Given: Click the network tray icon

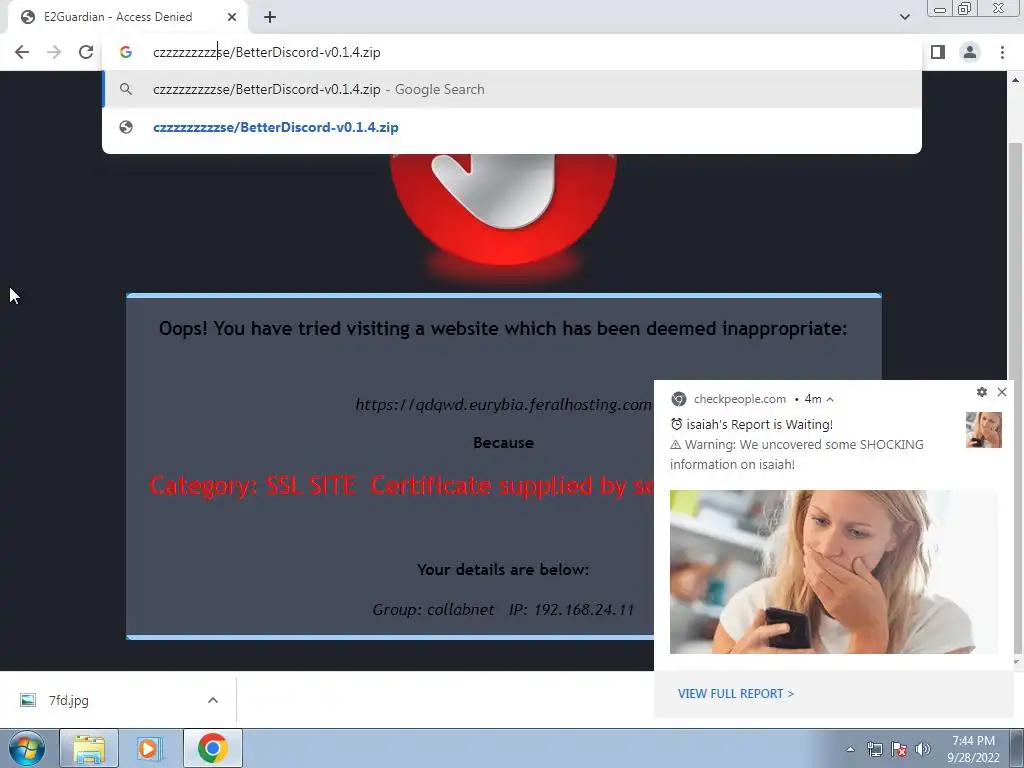Looking at the screenshot, I should pyautogui.click(x=874, y=749).
